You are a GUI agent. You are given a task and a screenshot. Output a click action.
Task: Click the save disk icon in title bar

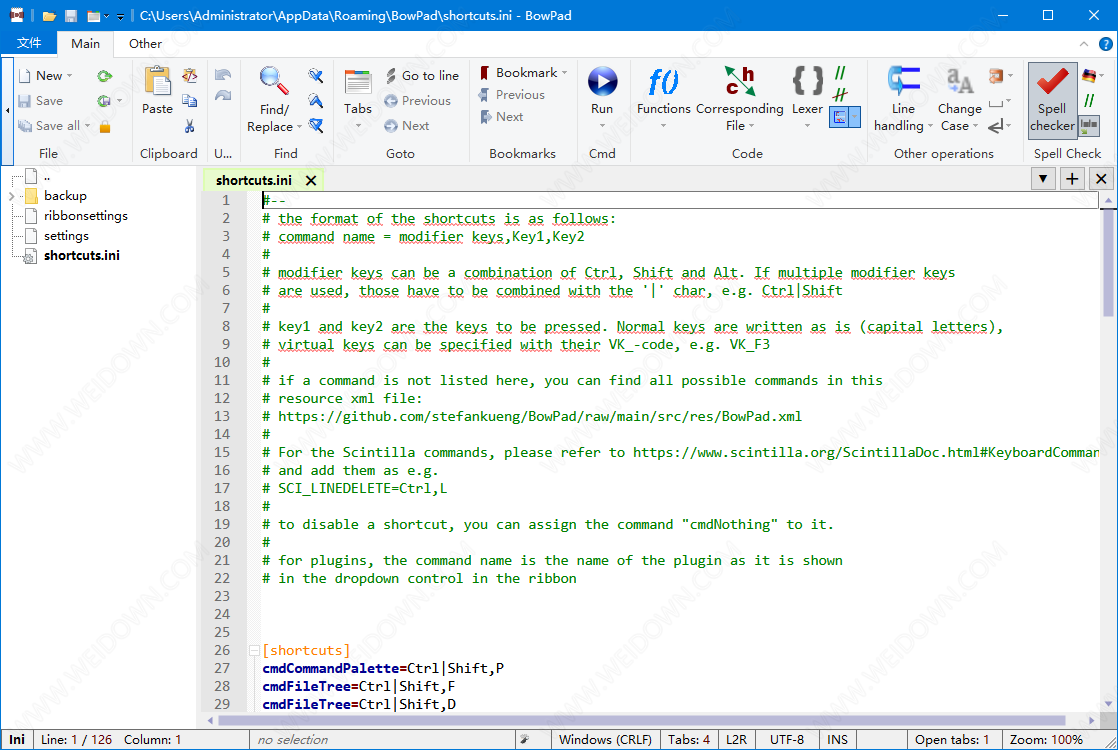pos(71,16)
